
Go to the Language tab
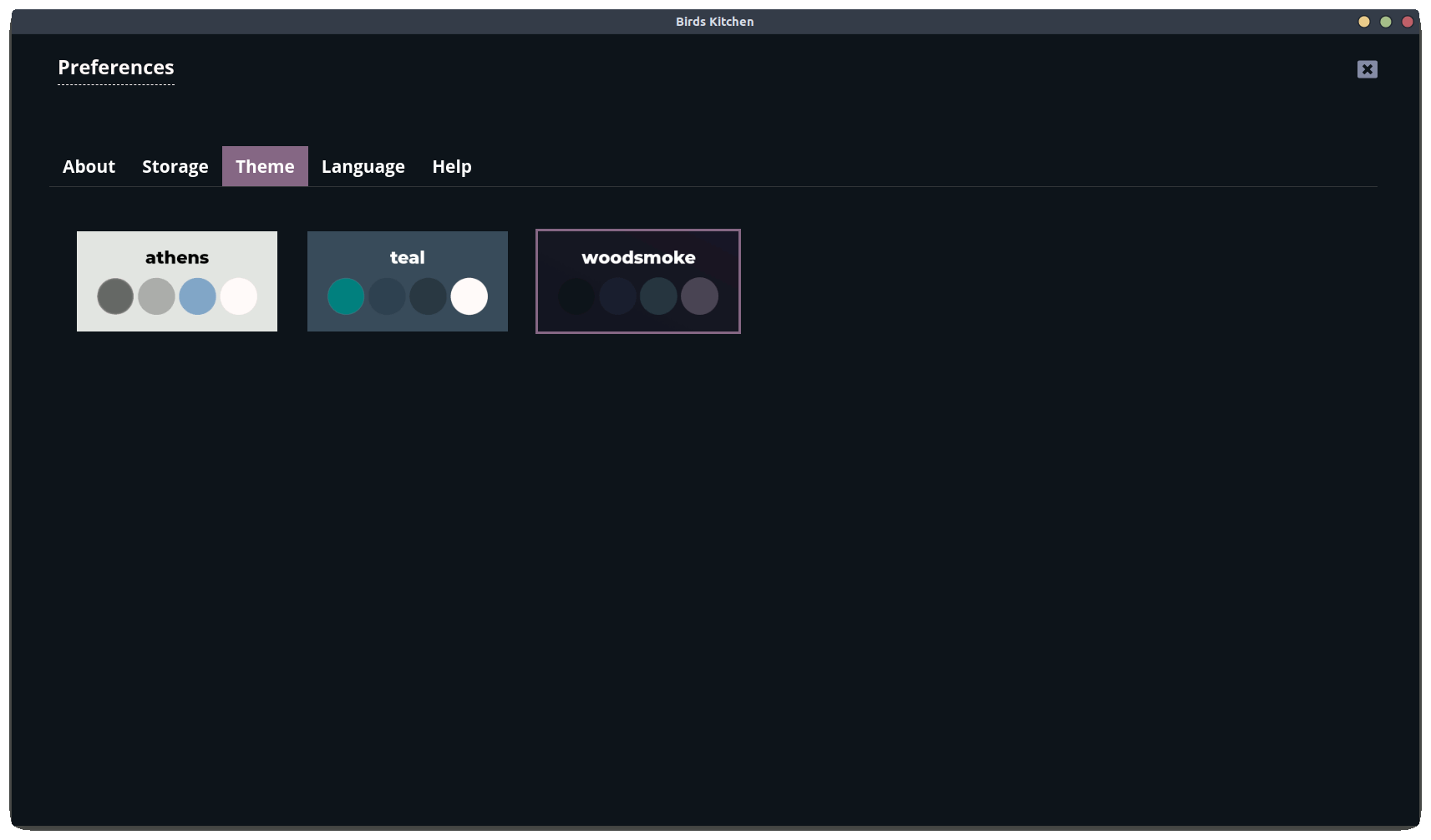[363, 166]
